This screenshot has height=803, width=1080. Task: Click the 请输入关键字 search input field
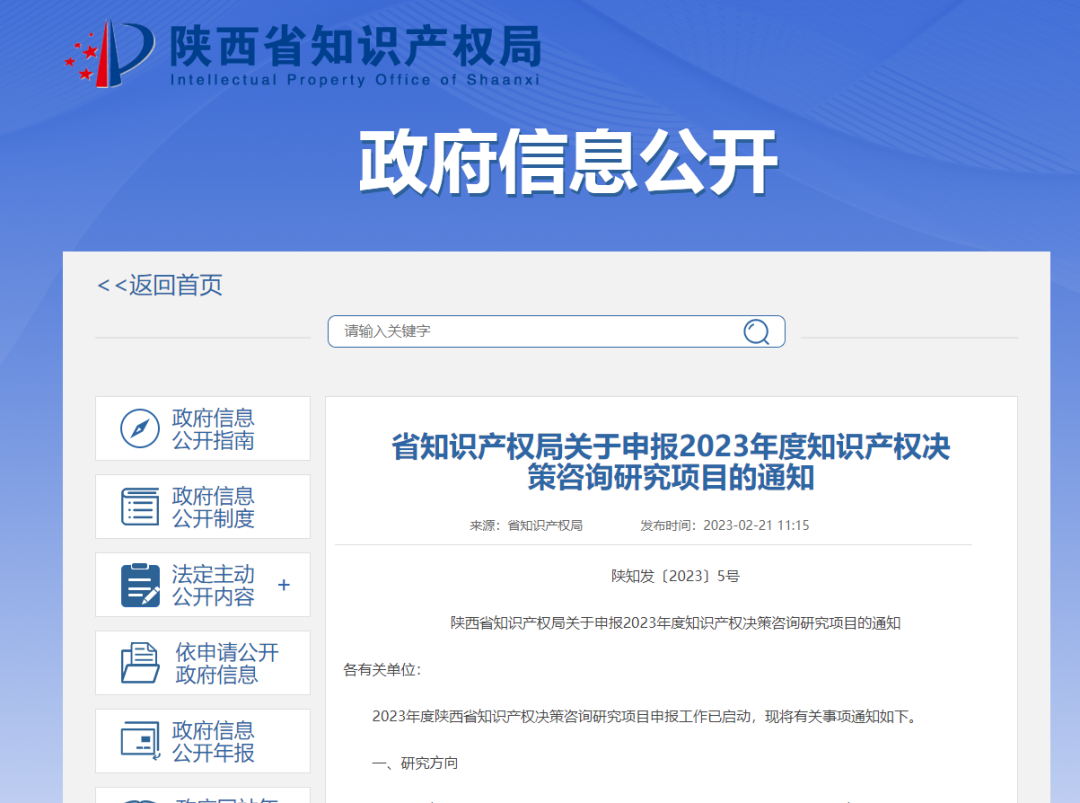[x=500, y=331]
